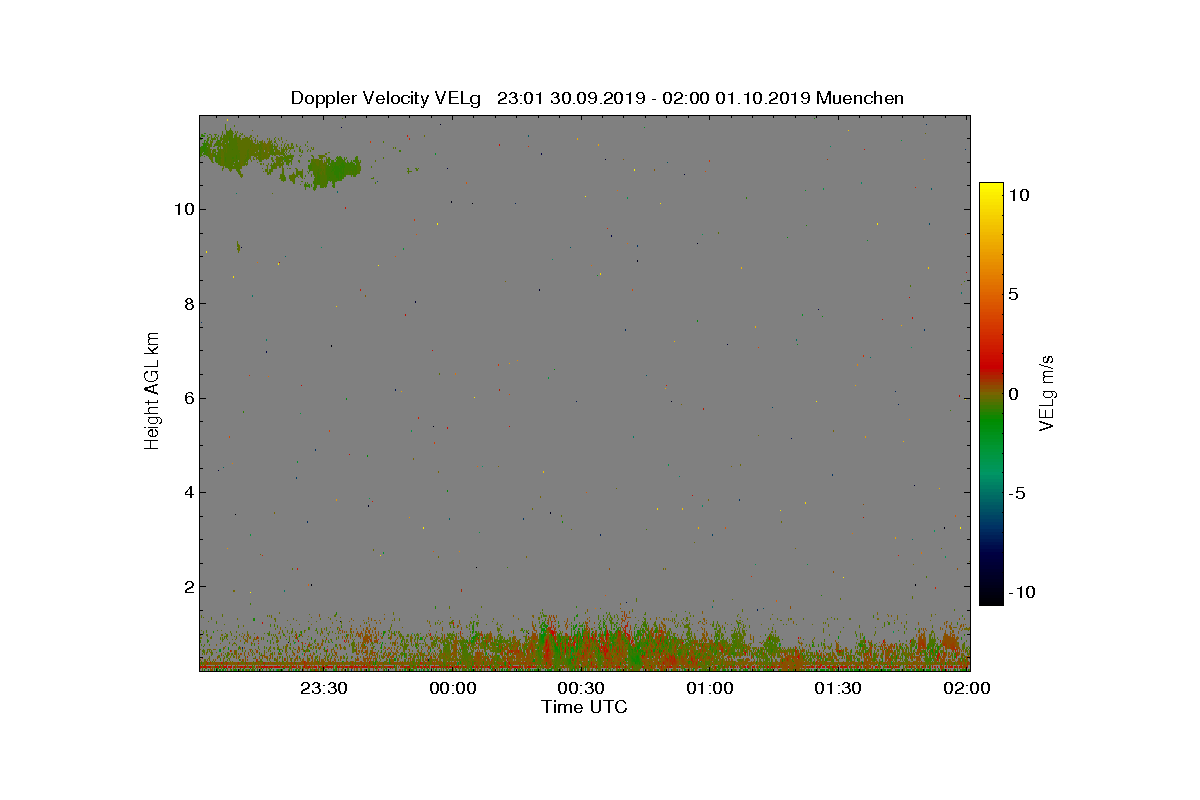This screenshot has width=1200, height=800.
Task: Click the height tick label 4
Action: (187, 492)
